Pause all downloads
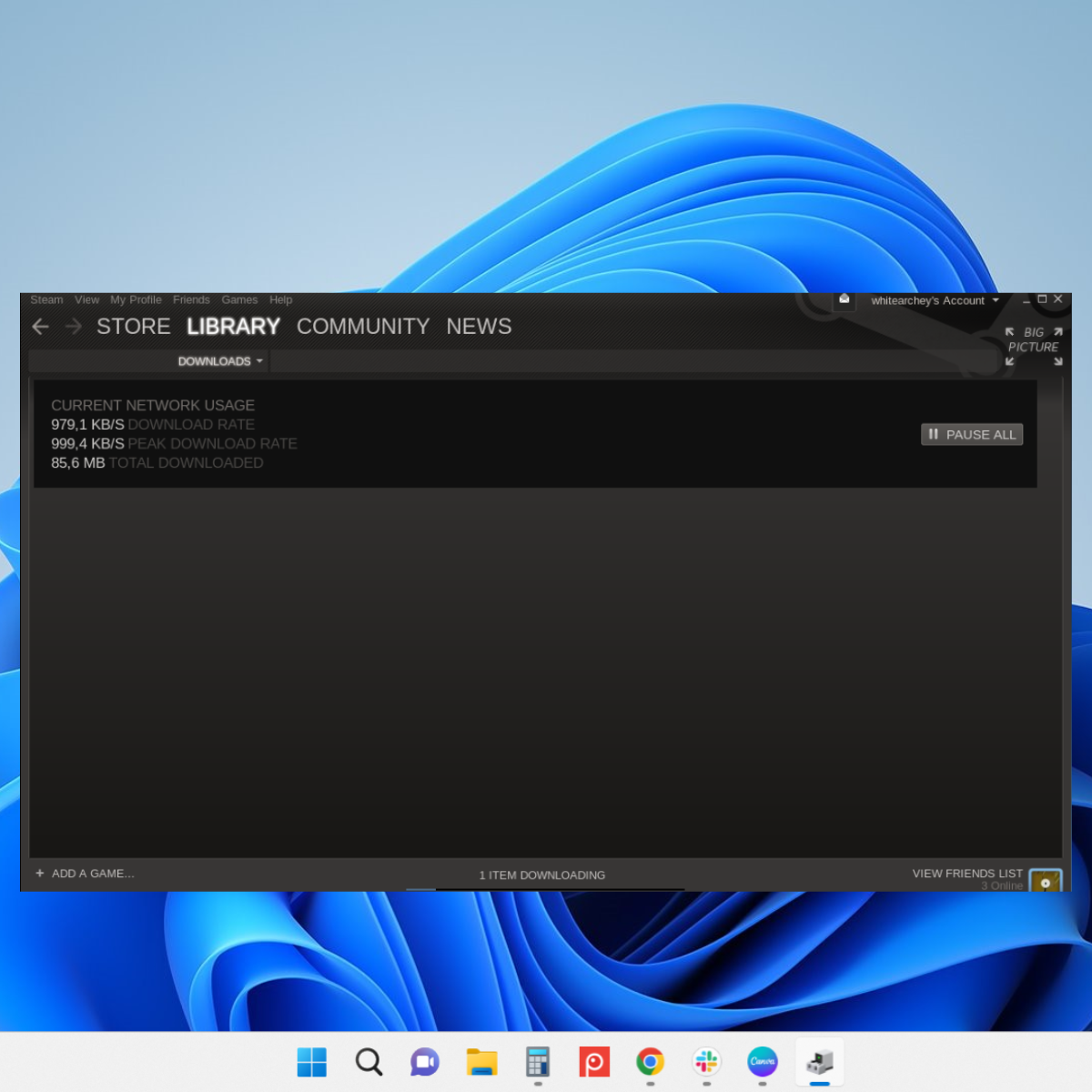 (x=972, y=435)
